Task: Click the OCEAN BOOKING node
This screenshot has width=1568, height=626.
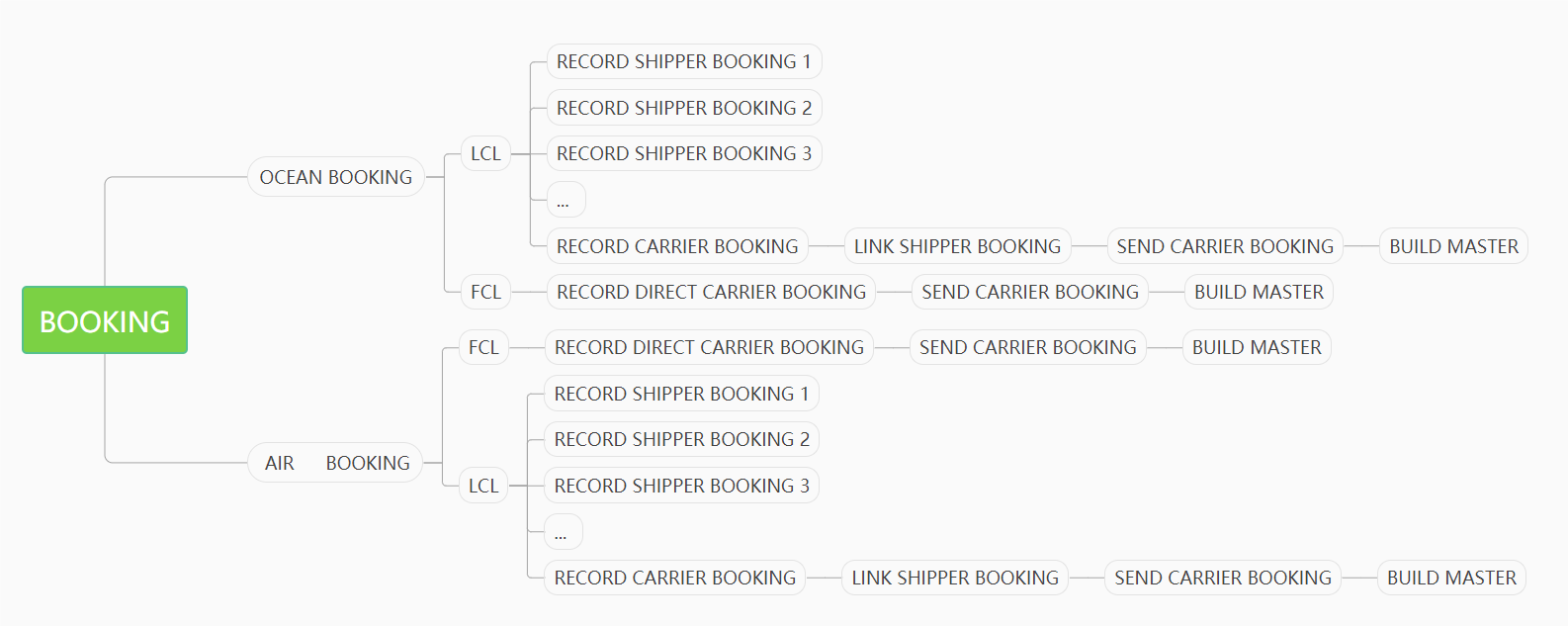Action: pos(336,177)
